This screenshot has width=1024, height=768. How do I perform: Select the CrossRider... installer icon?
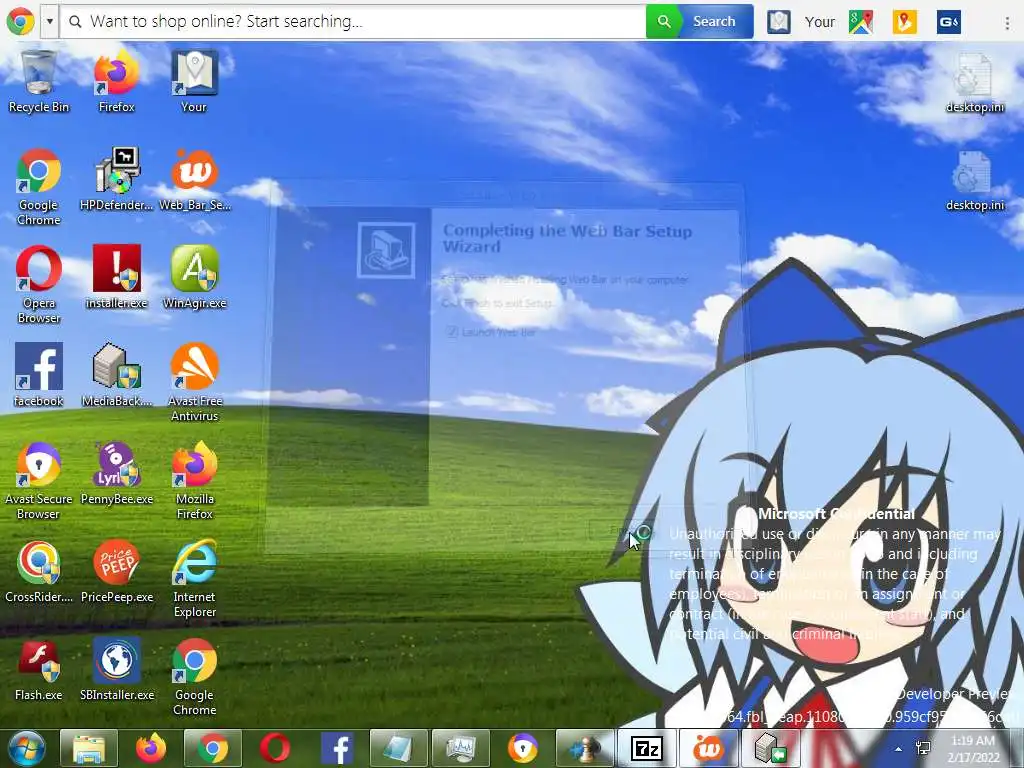39,571
